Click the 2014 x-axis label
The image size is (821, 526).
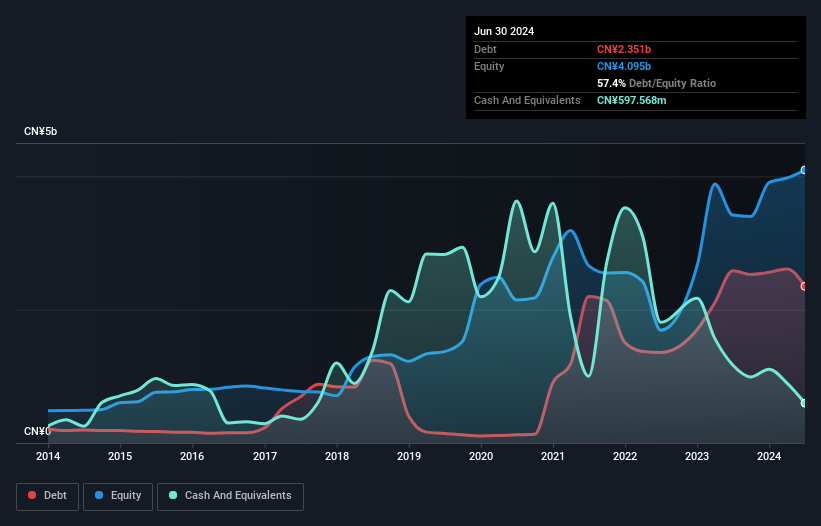pyautogui.click(x=48, y=456)
